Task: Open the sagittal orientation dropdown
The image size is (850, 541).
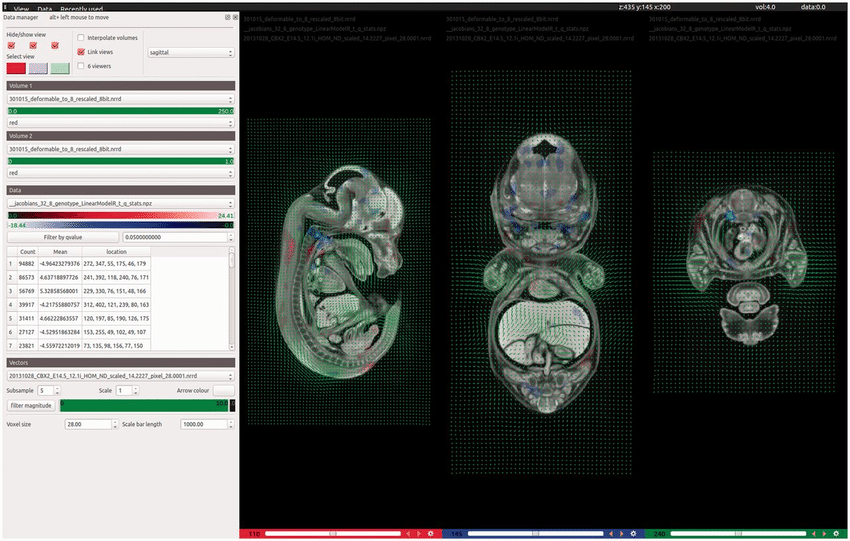Action: pos(190,52)
